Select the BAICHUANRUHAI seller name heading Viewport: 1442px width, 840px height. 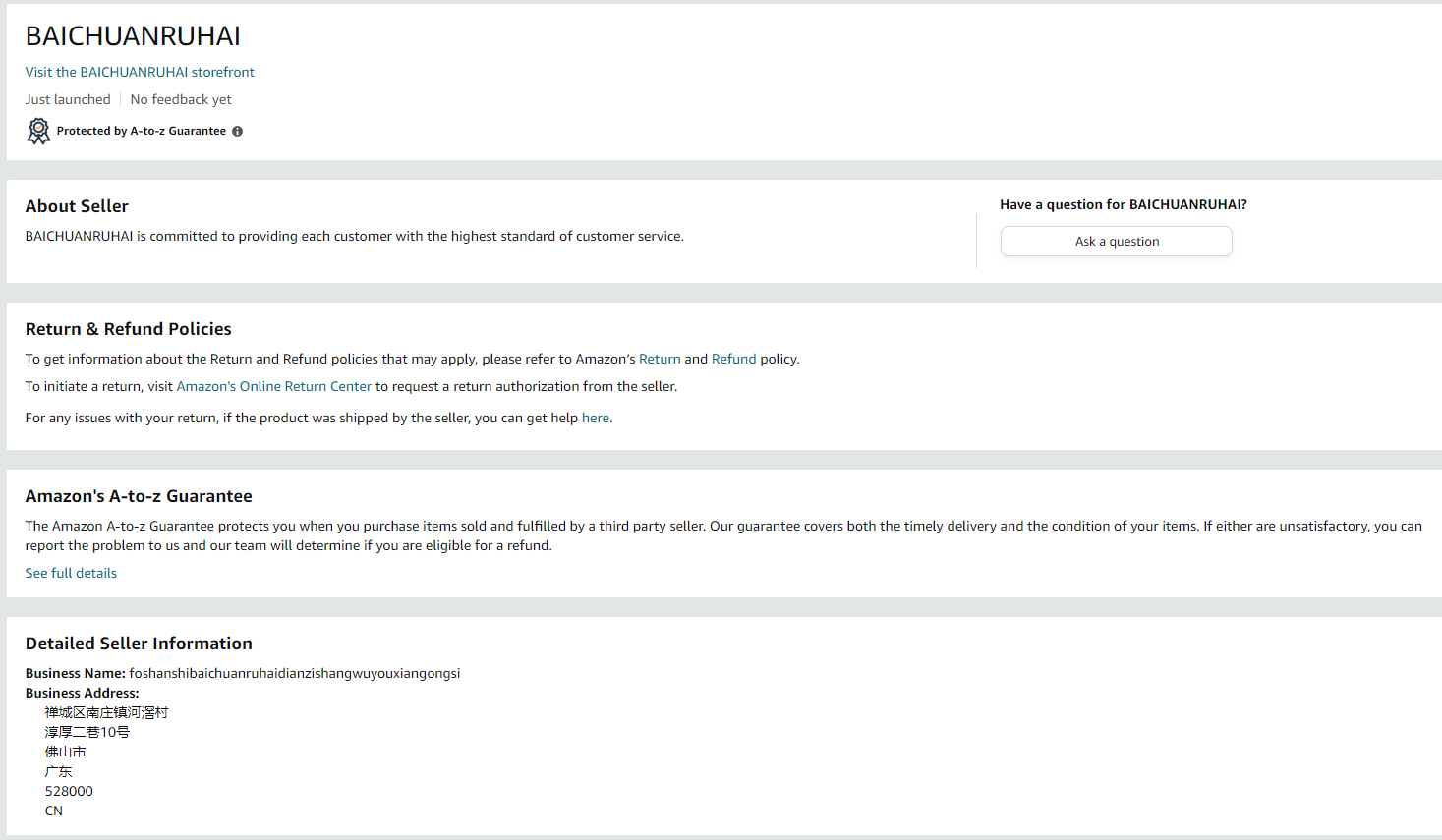point(133,36)
